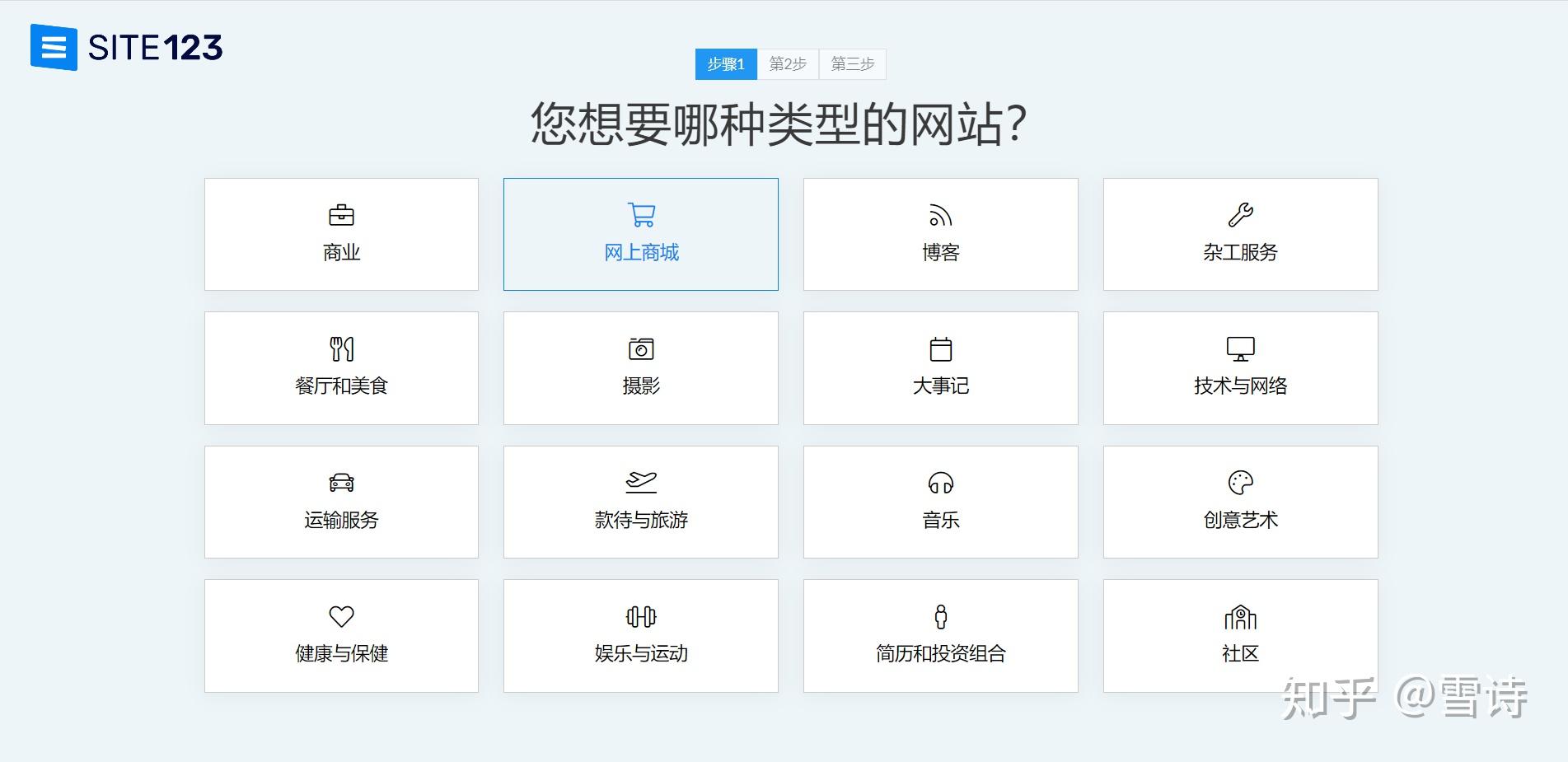Select the heart icon for 健康与保健
1568x762 pixels.
(341, 616)
